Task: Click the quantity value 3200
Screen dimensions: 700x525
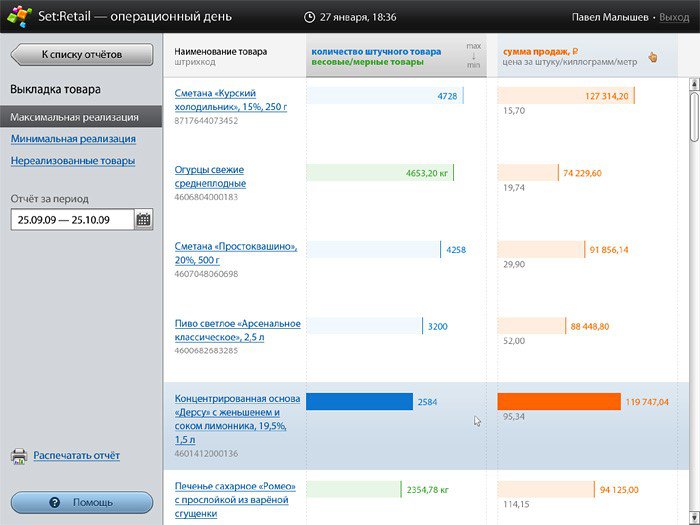Action: coord(438,327)
